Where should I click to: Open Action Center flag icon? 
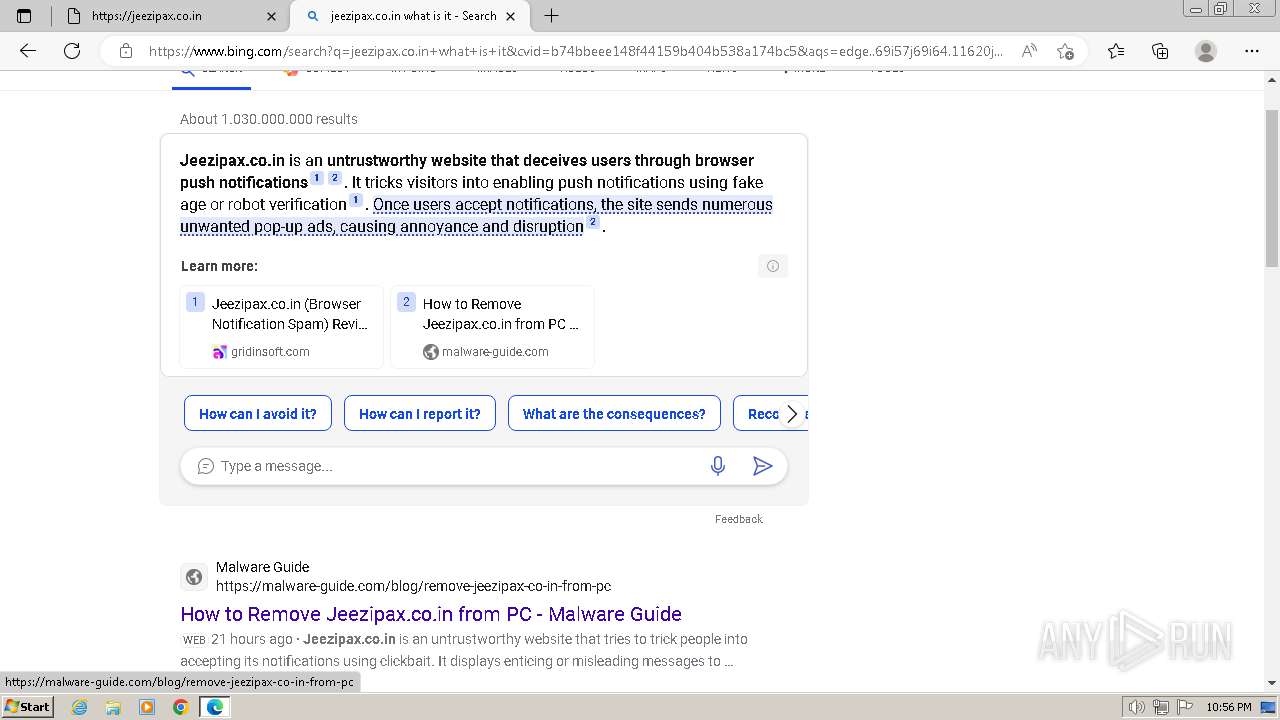click(1185, 707)
